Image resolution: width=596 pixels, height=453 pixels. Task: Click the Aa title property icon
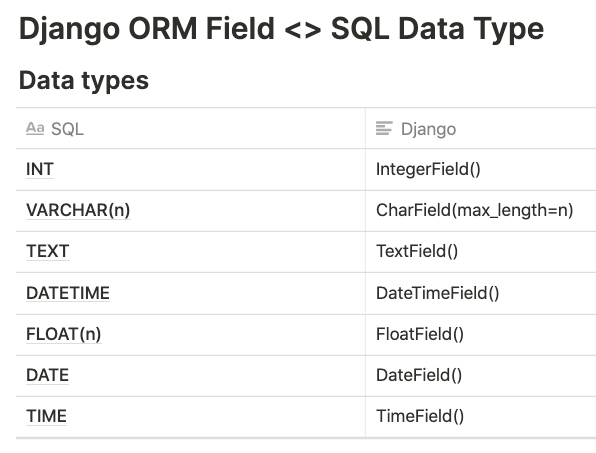coord(35,128)
